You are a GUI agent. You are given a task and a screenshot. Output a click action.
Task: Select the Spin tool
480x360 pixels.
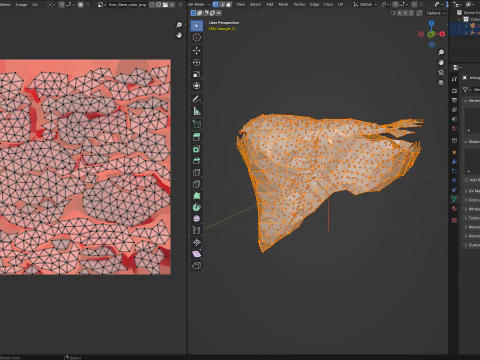pyautogui.click(x=197, y=207)
